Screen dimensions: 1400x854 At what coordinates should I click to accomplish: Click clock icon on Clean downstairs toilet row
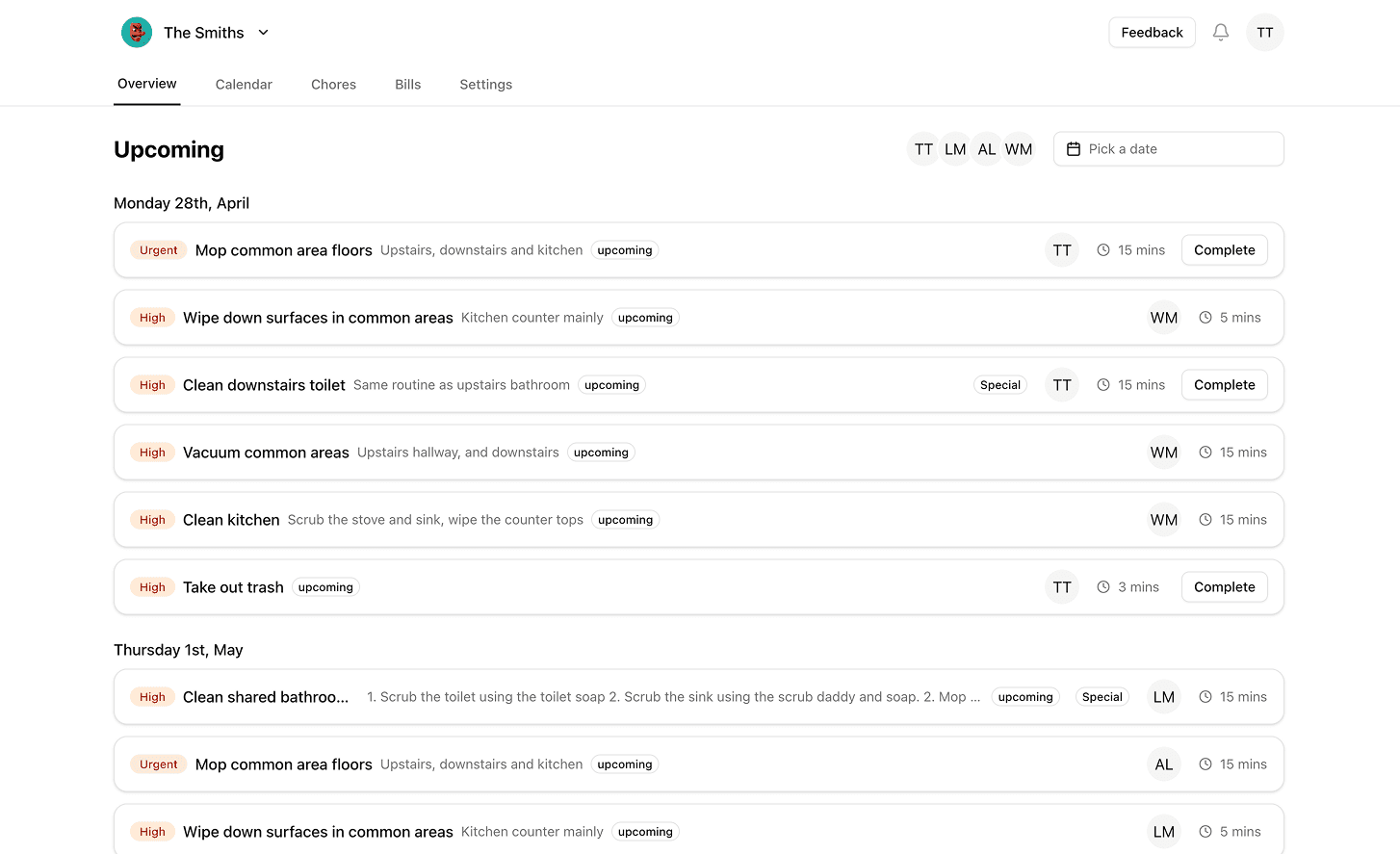(1103, 385)
